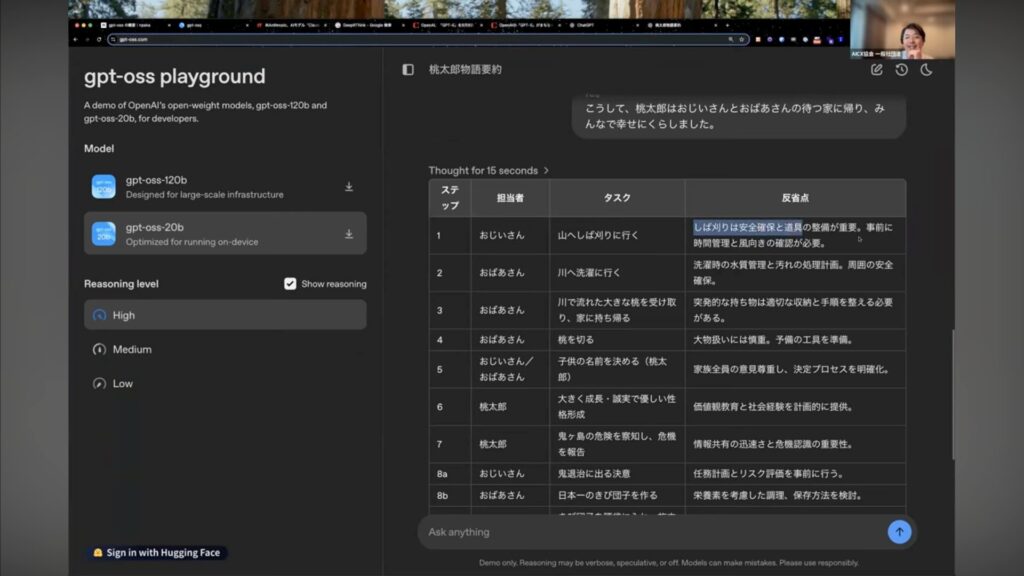Click Sign in with Hugging Face
Screen dimensions: 1024x576
click(157, 552)
